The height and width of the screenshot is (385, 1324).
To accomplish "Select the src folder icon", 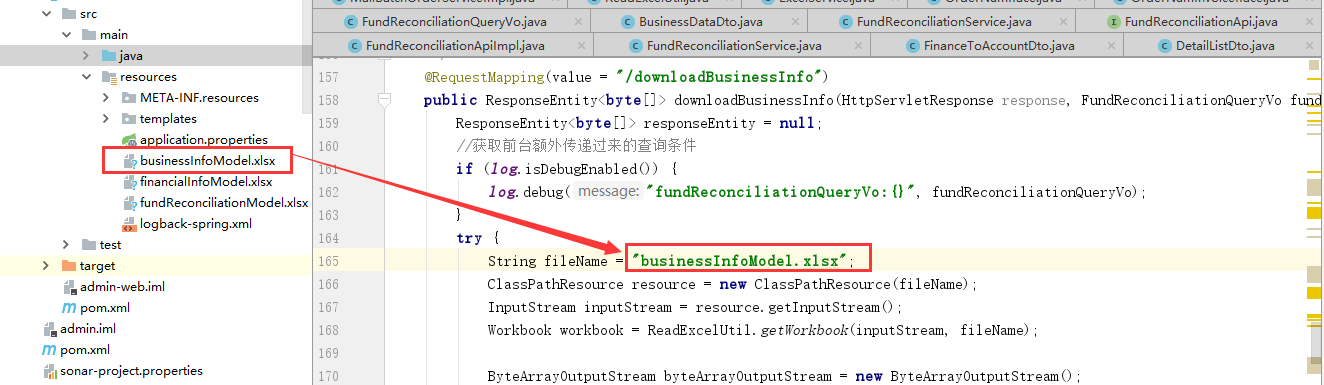I will [x=69, y=14].
